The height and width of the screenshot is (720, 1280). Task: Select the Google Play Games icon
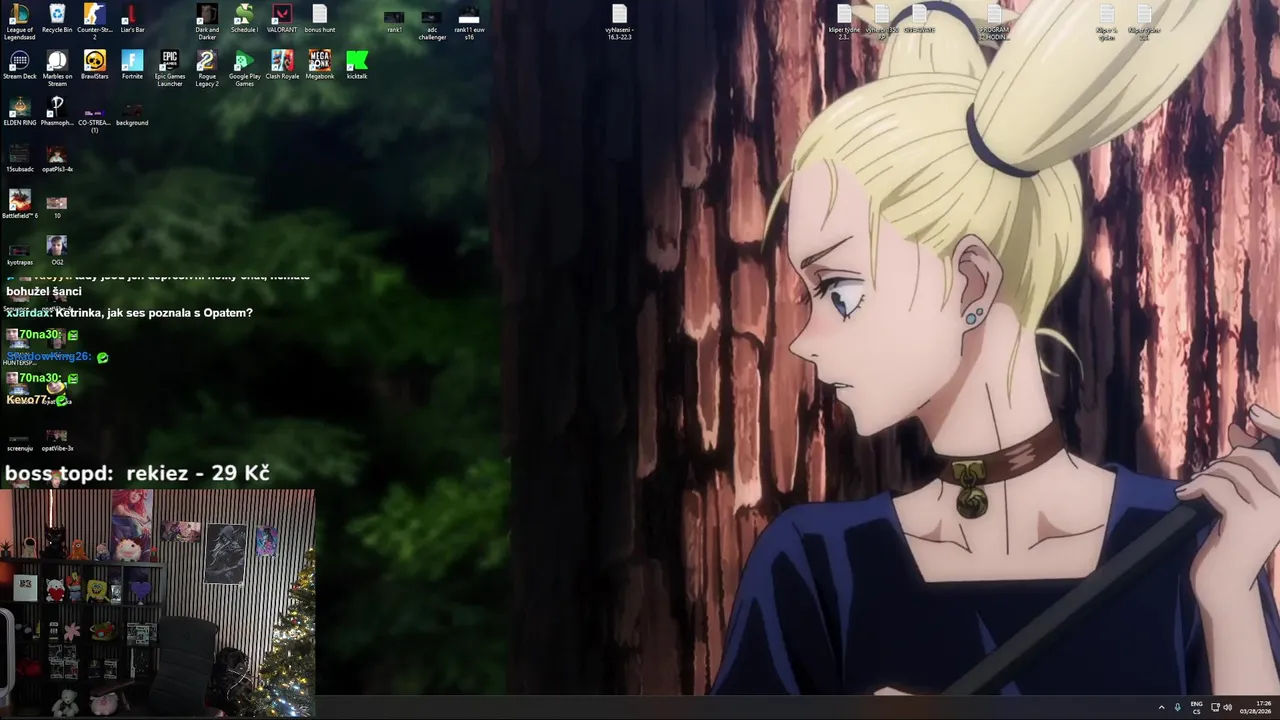[244, 68]
